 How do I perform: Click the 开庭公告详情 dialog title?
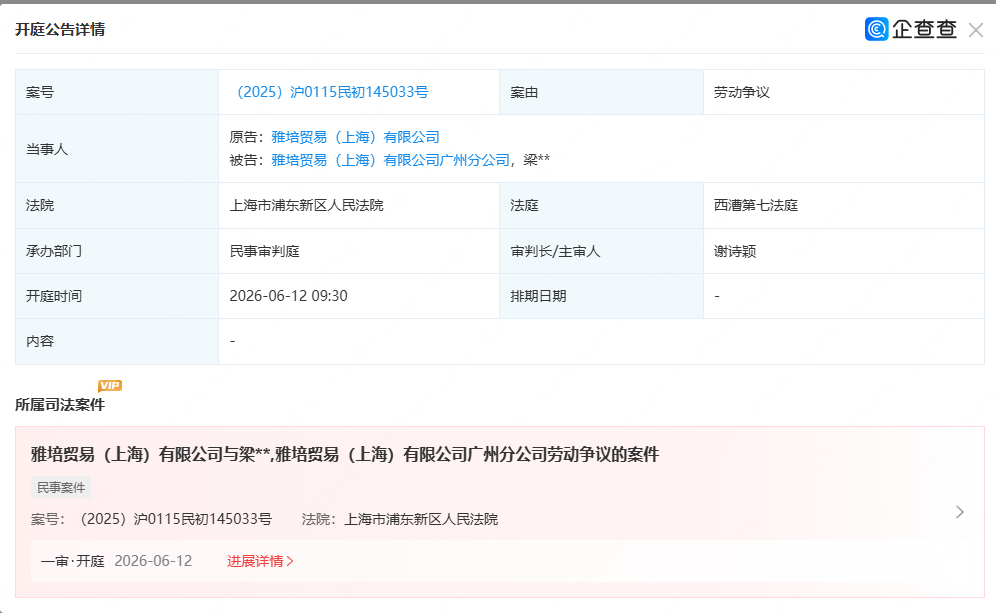(x=63, y=29)
